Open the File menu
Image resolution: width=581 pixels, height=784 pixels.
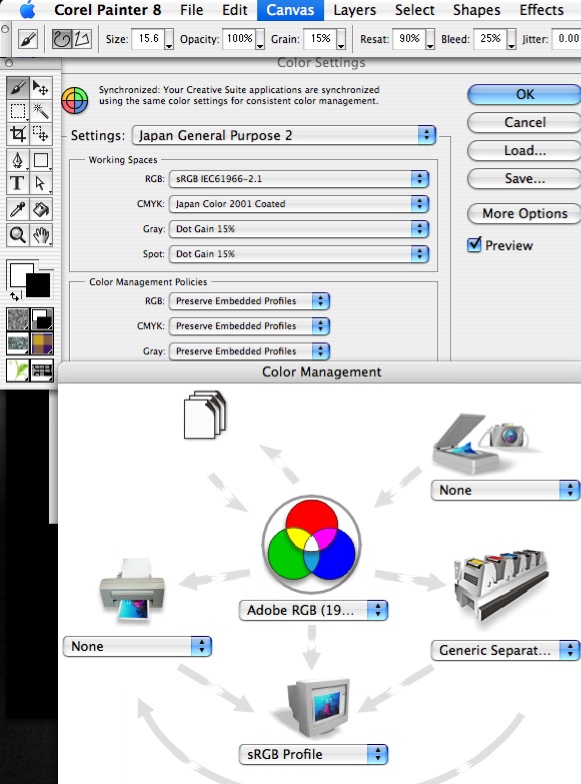tap(192, 10)
